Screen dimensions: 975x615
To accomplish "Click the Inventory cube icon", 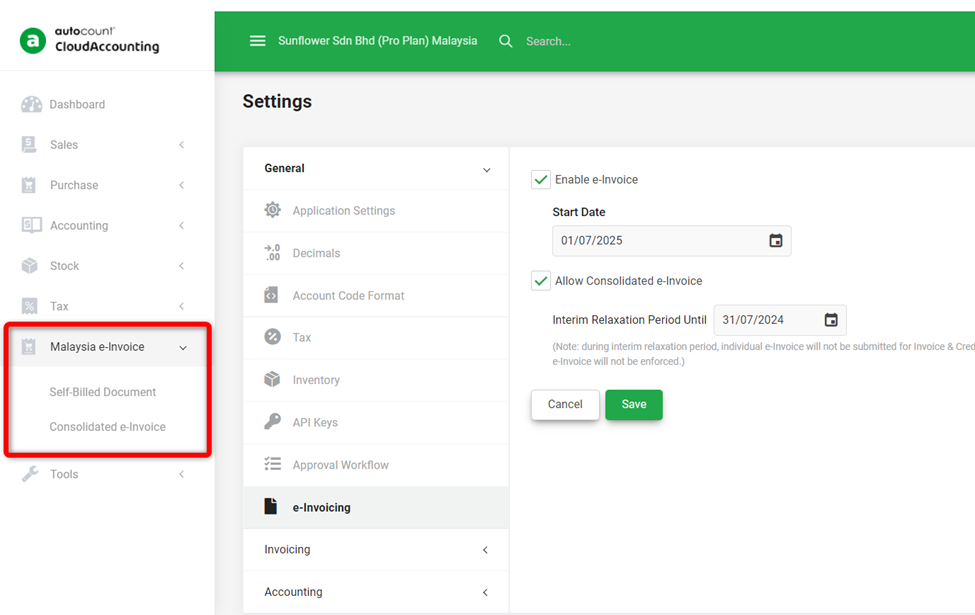I will click(272, 379).
